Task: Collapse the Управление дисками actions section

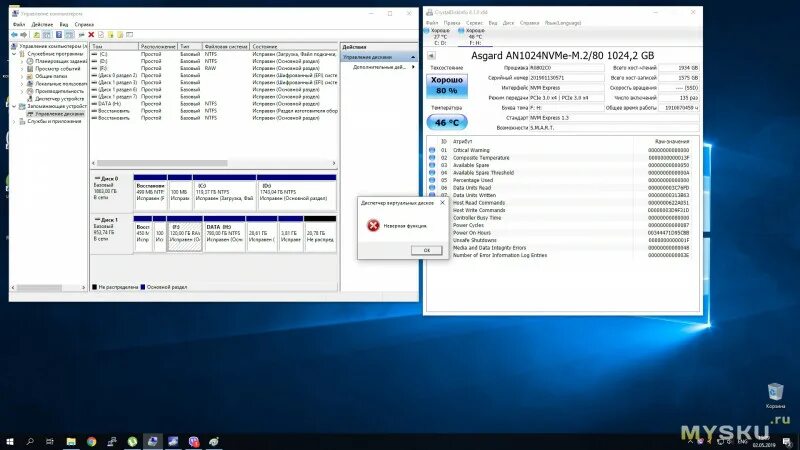Action: pos(413,57)
